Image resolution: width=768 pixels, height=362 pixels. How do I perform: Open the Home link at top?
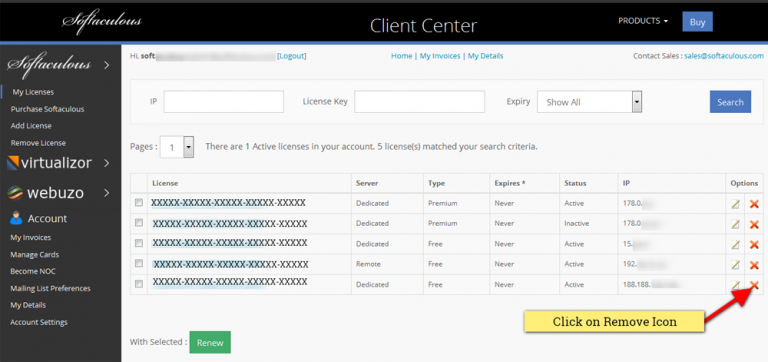[402, 56]
